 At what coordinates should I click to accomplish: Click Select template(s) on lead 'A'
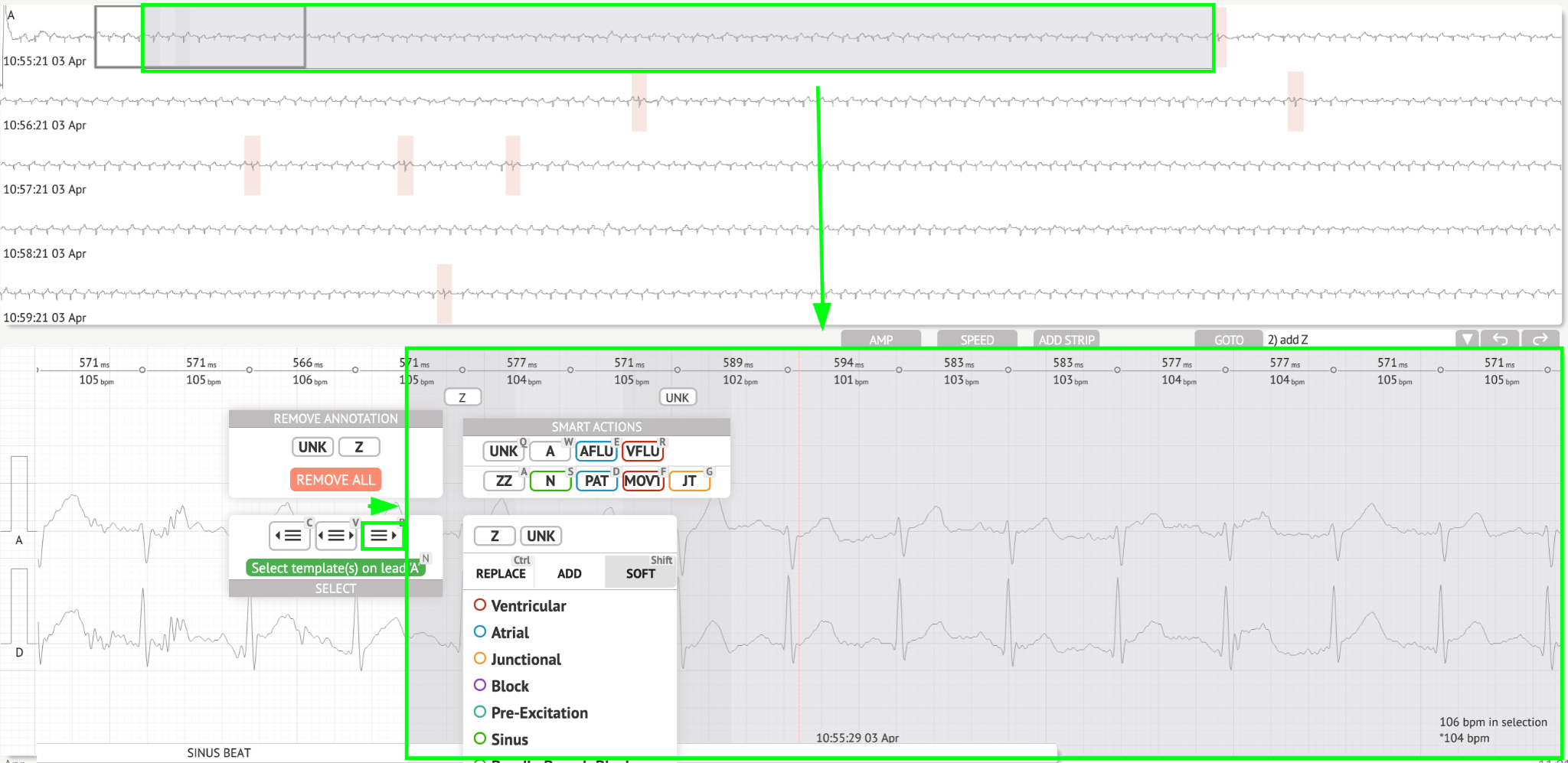click(x=335, y=568)
